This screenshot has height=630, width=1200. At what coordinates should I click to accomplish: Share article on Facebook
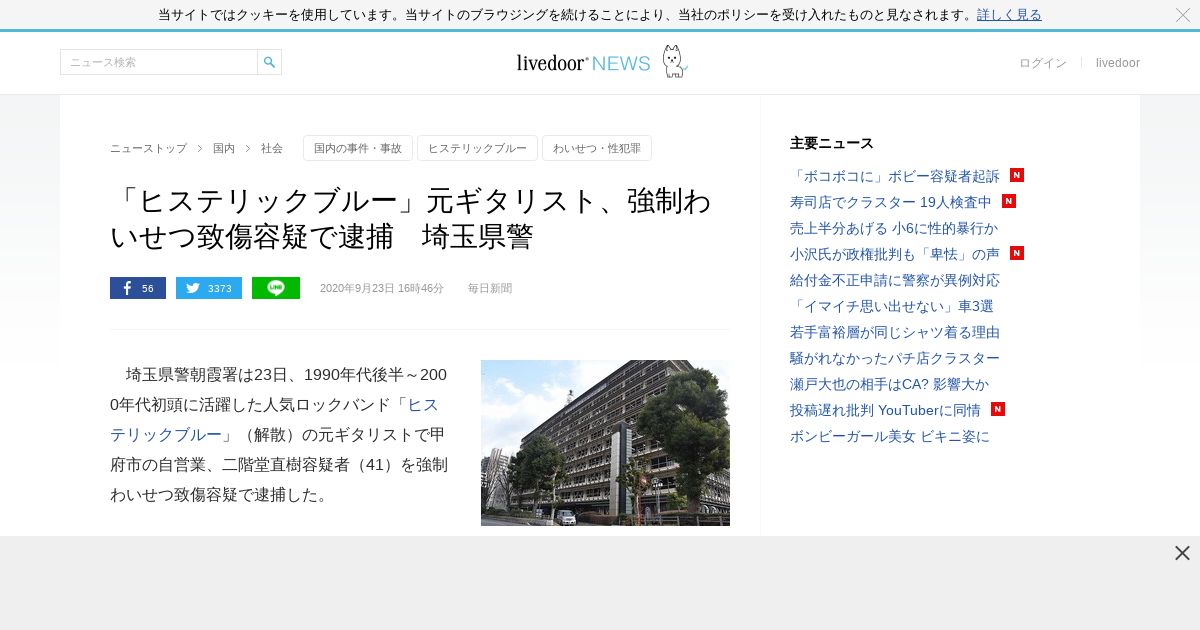coord(138,288)
